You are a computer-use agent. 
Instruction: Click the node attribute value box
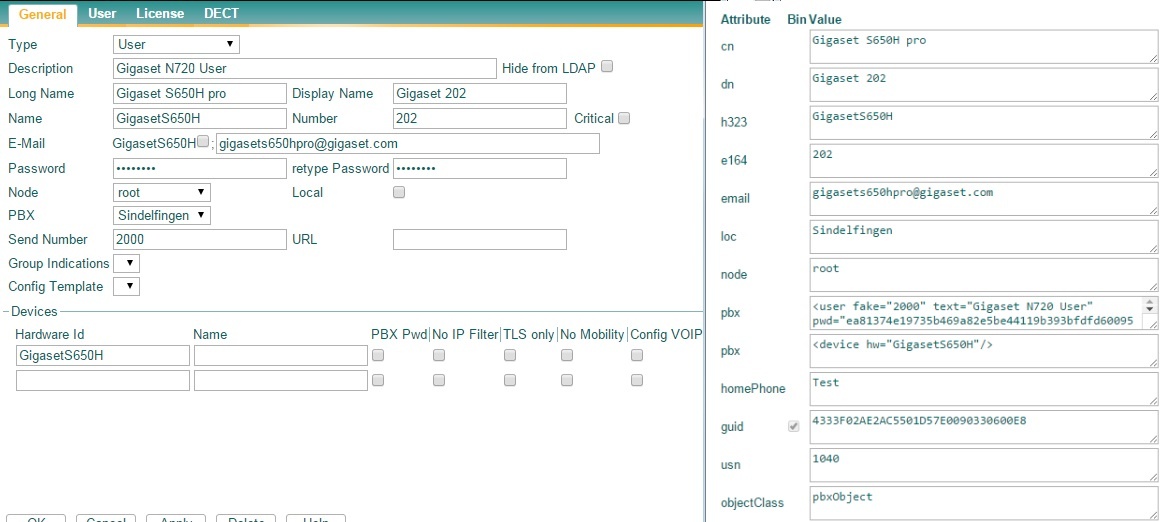984,275
